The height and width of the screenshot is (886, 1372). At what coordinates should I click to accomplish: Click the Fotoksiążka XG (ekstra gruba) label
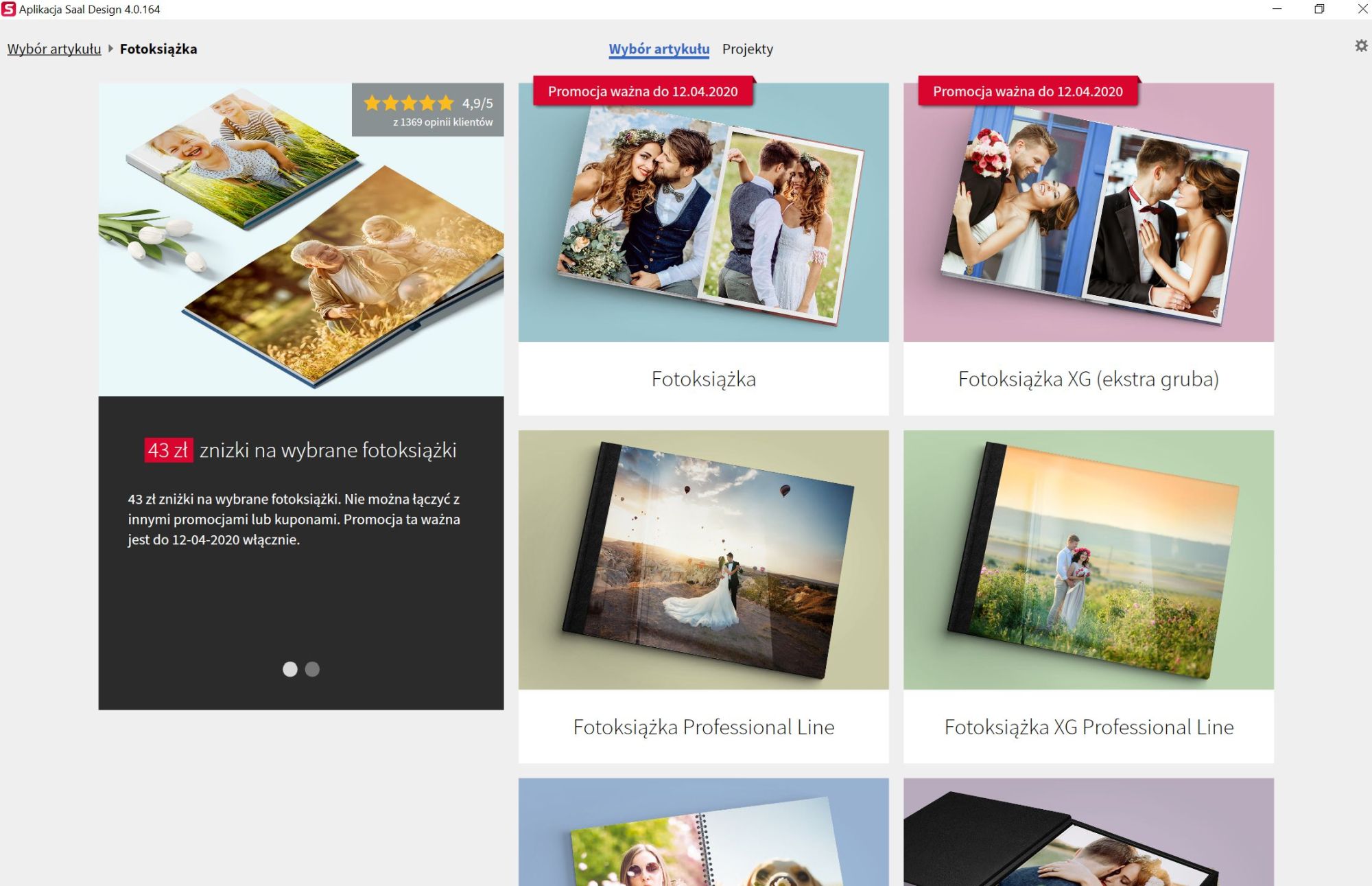[1088, 379]
